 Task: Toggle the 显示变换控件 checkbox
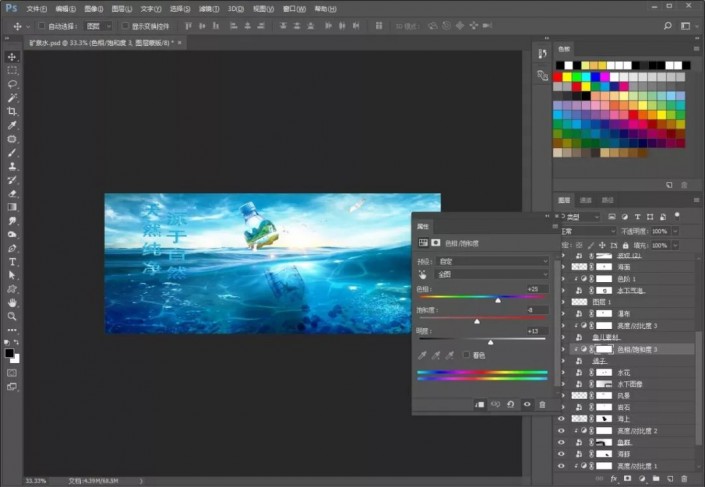coord(125,26)
